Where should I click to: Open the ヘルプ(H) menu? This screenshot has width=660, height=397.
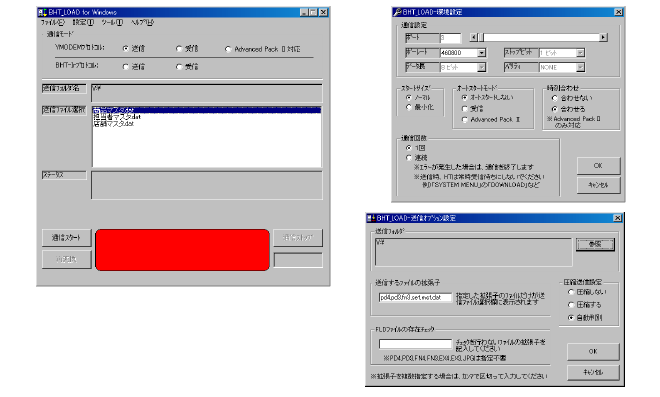tap(142, 22)
